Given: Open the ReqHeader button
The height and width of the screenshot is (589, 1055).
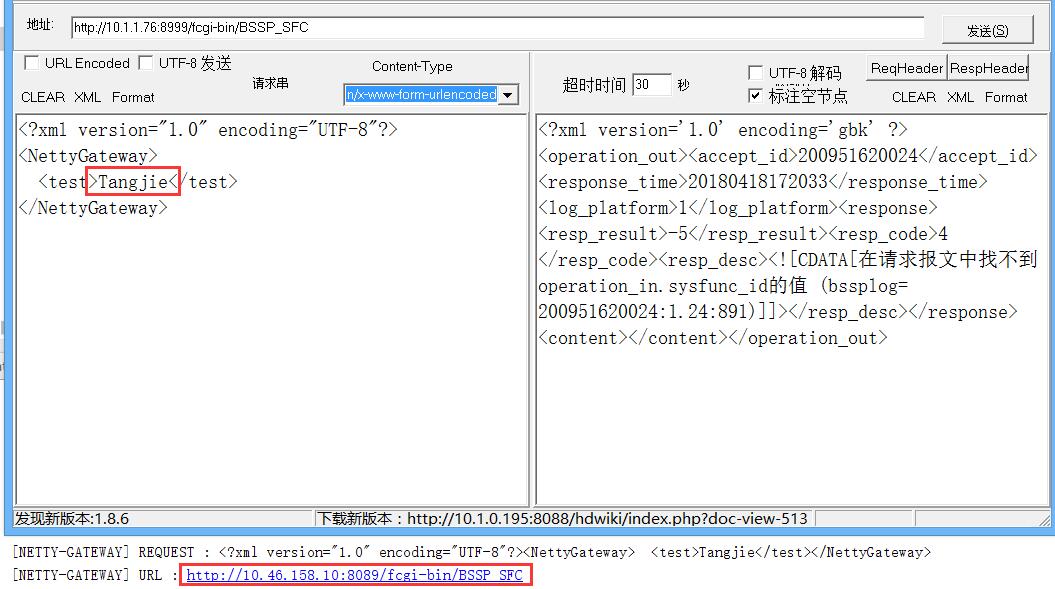Looking at the screenshot, I should coord(906,68).
